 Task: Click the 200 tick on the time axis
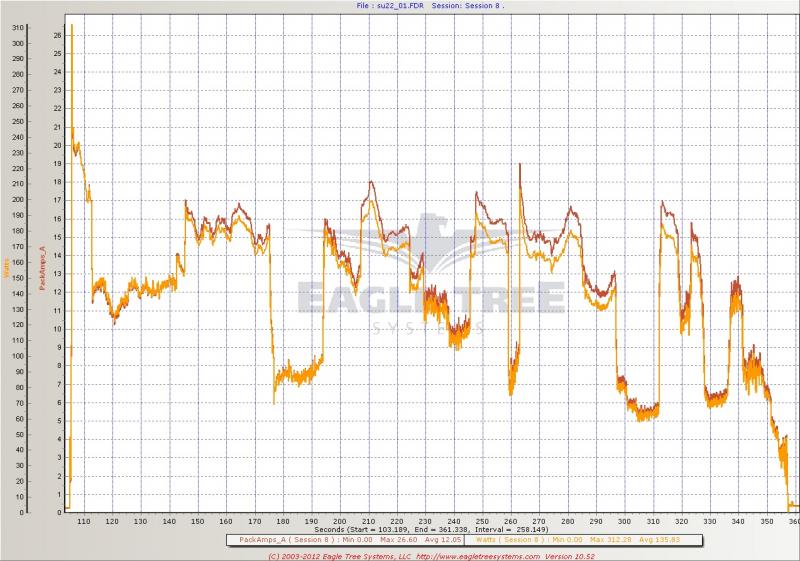tap(340, 521)
